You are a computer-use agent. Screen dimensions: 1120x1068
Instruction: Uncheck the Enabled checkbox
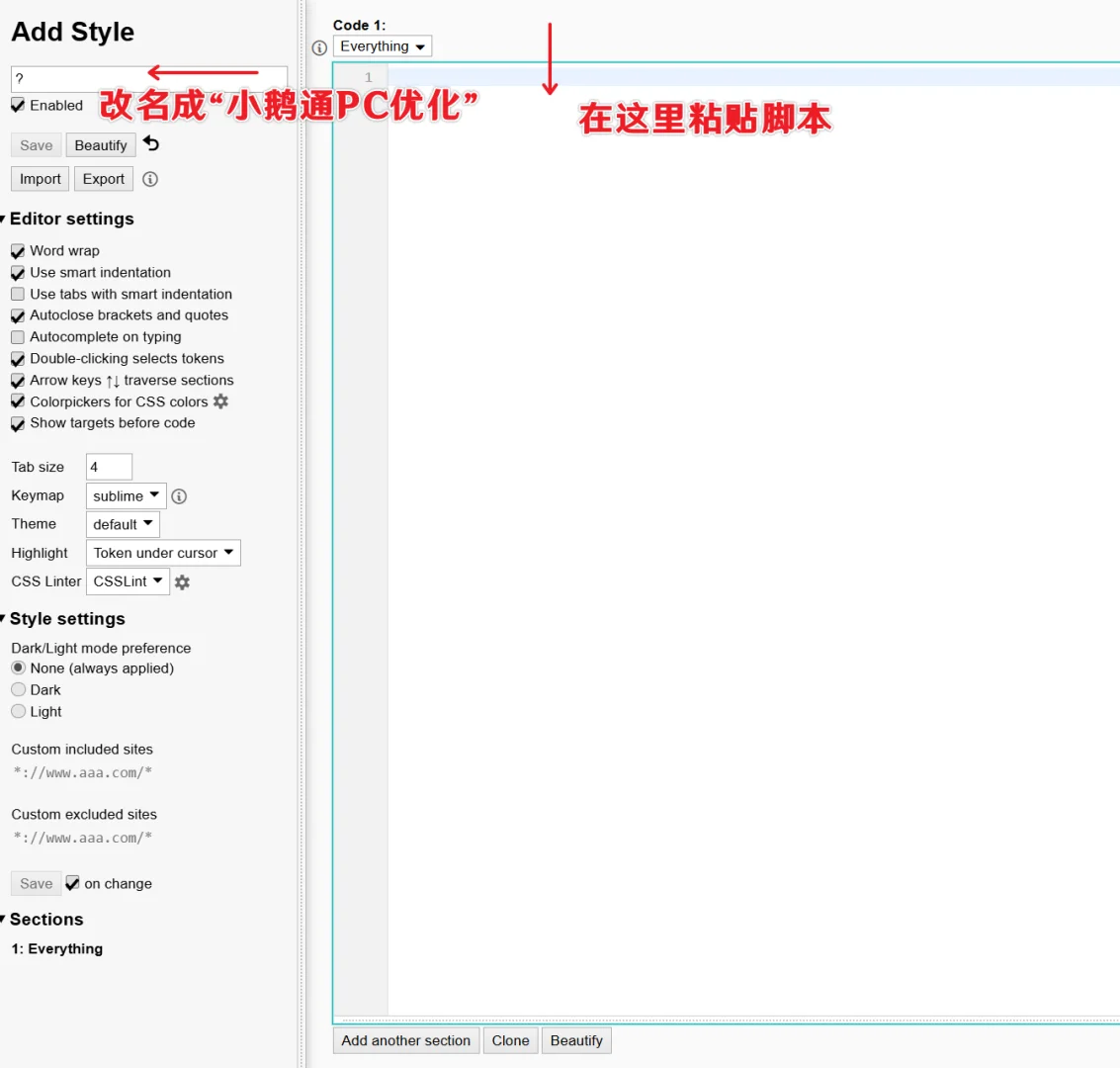point(17,105)
